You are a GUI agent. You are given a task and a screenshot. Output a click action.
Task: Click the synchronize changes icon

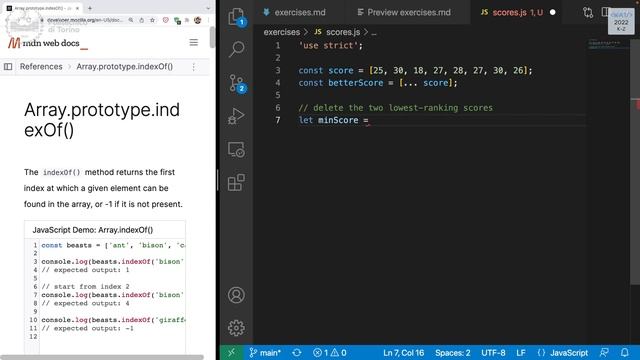(x=297, y=353)
